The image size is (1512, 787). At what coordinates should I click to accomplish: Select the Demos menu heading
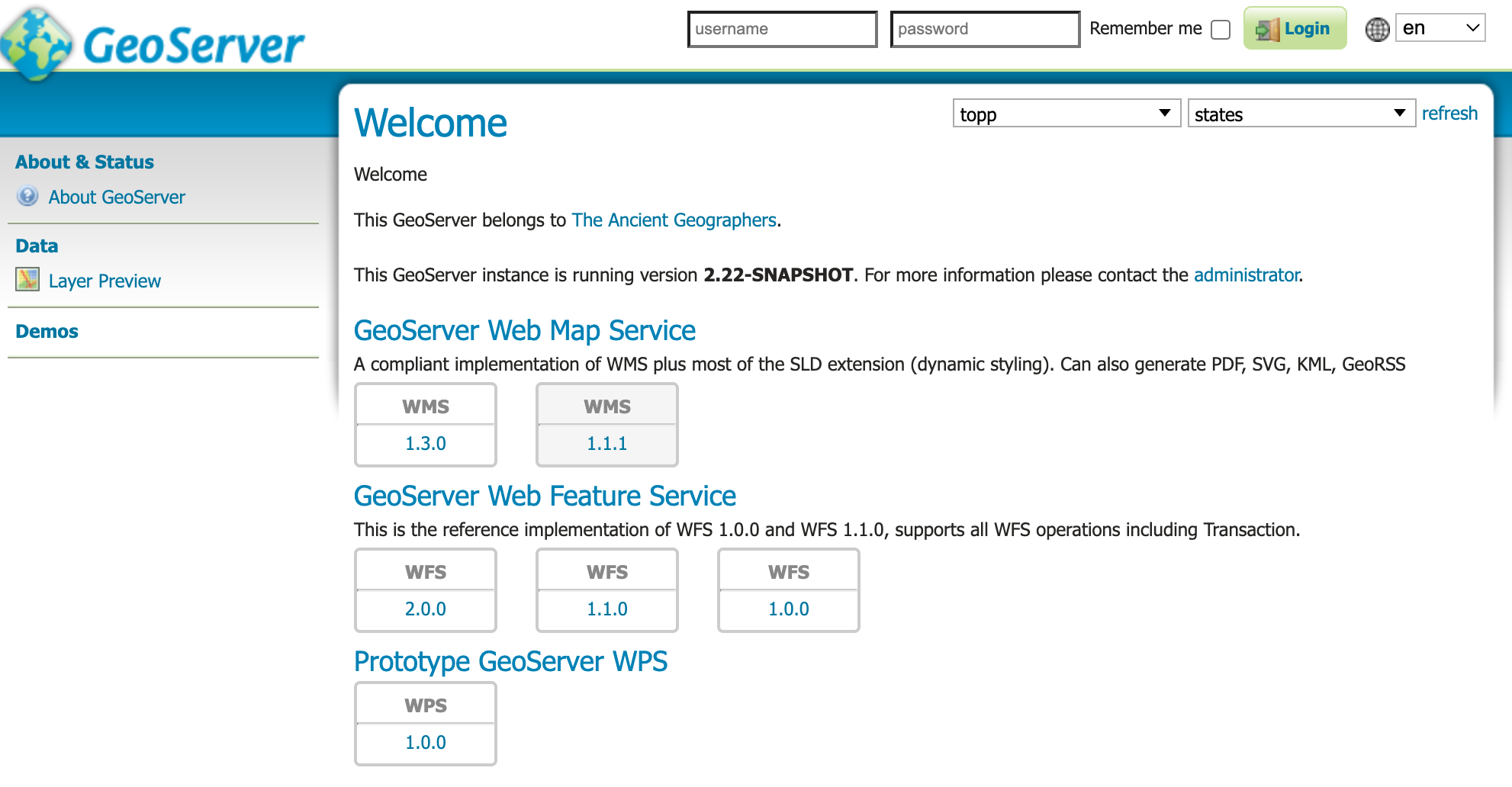click(x=47, y=331)
